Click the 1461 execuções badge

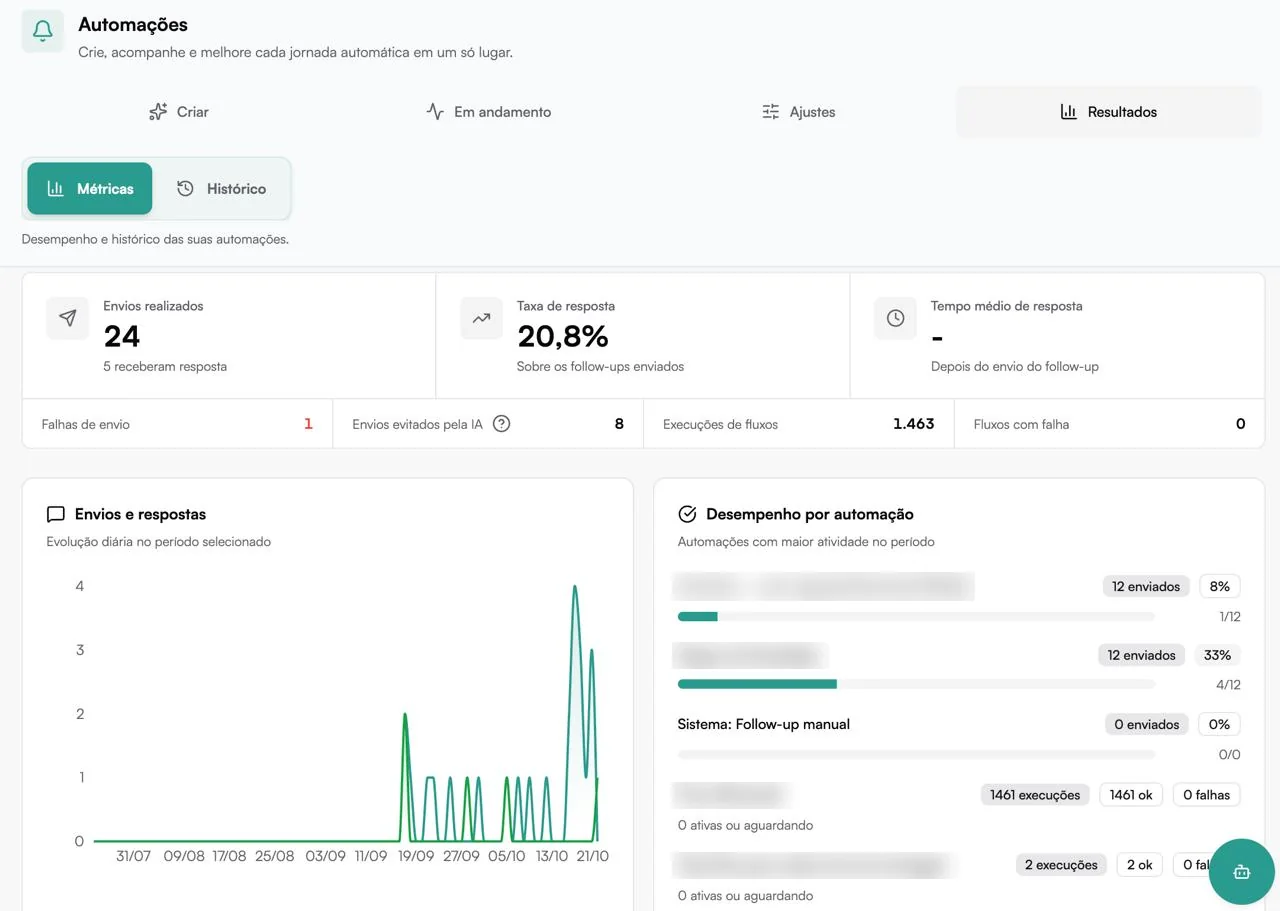pyautogui.click(x=1035, y=795)
